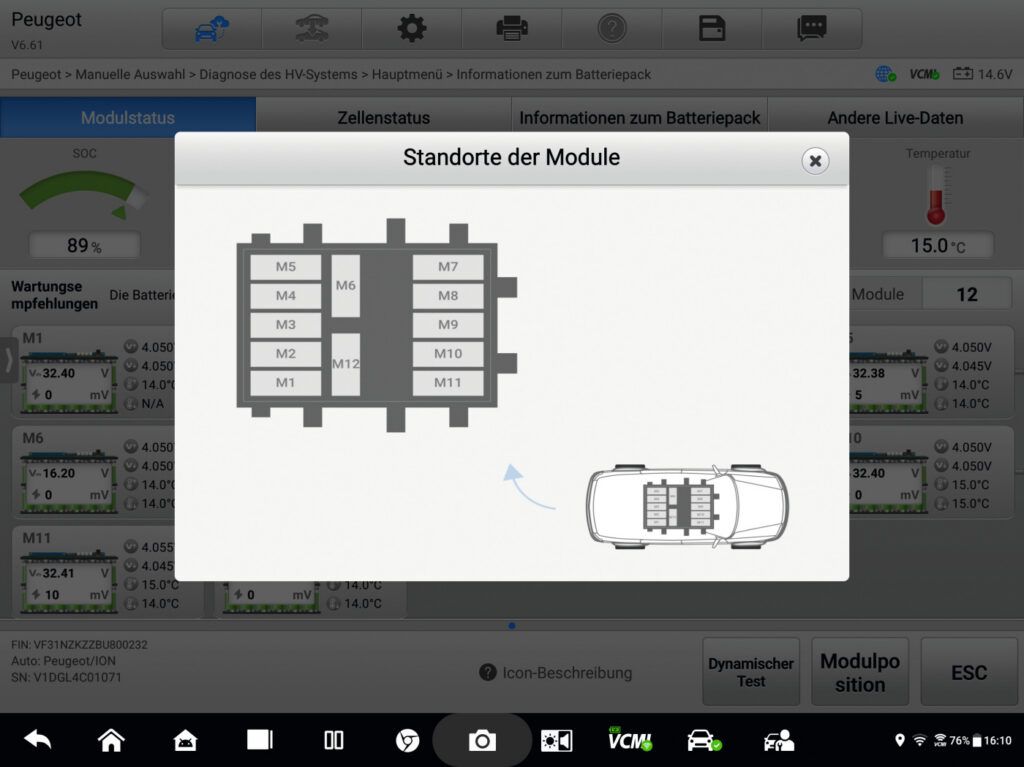Expand the left side panel arrow
Viewport: 1024px width, 767px height.
click(9, 360)
